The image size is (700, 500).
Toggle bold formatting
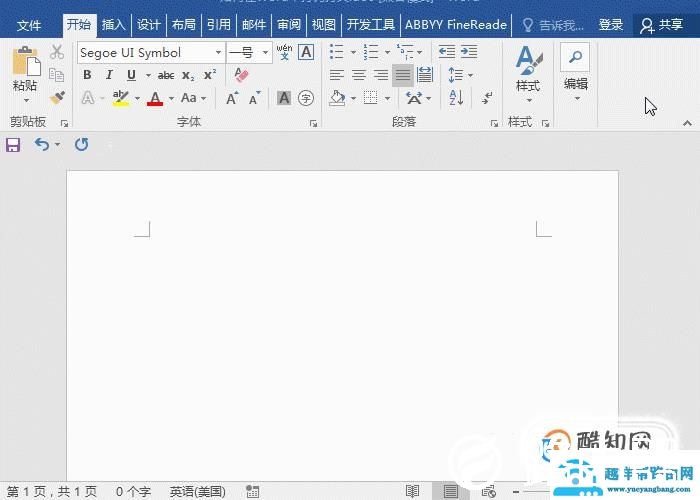pos(88,75)
